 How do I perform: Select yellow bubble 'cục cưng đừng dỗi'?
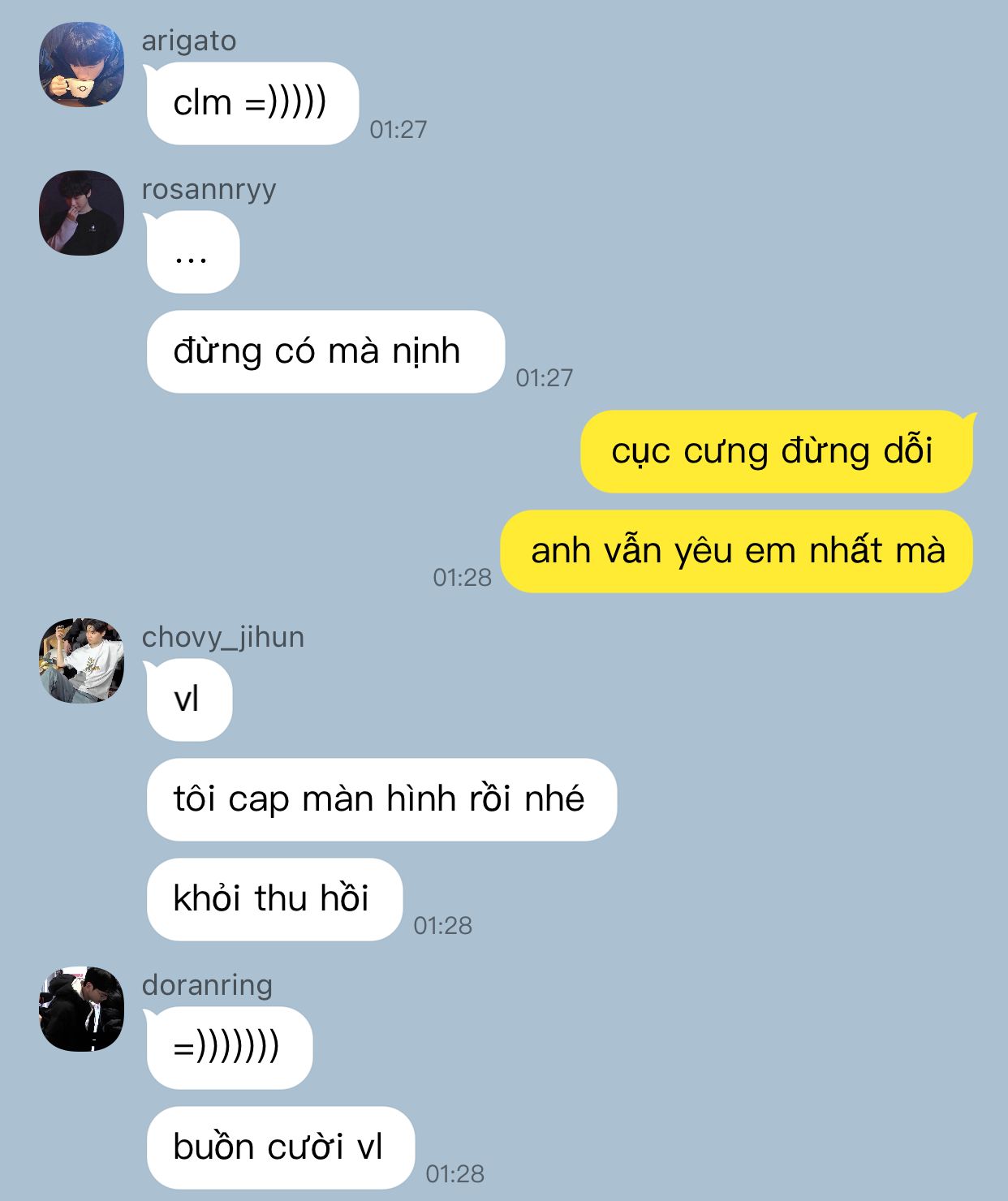(x=778, y=451)
